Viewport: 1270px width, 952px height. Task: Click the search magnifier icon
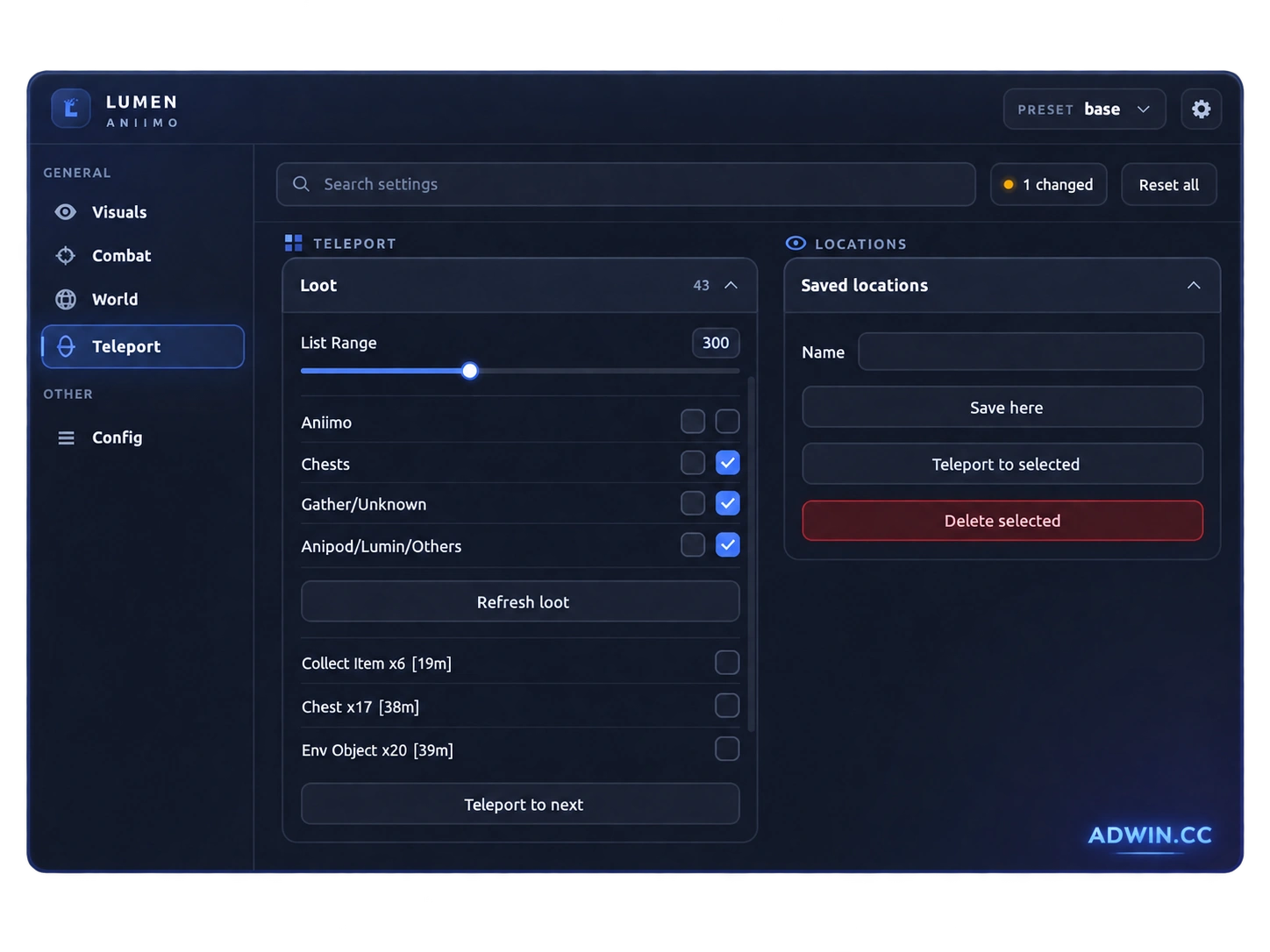click(x=301, y=184)
